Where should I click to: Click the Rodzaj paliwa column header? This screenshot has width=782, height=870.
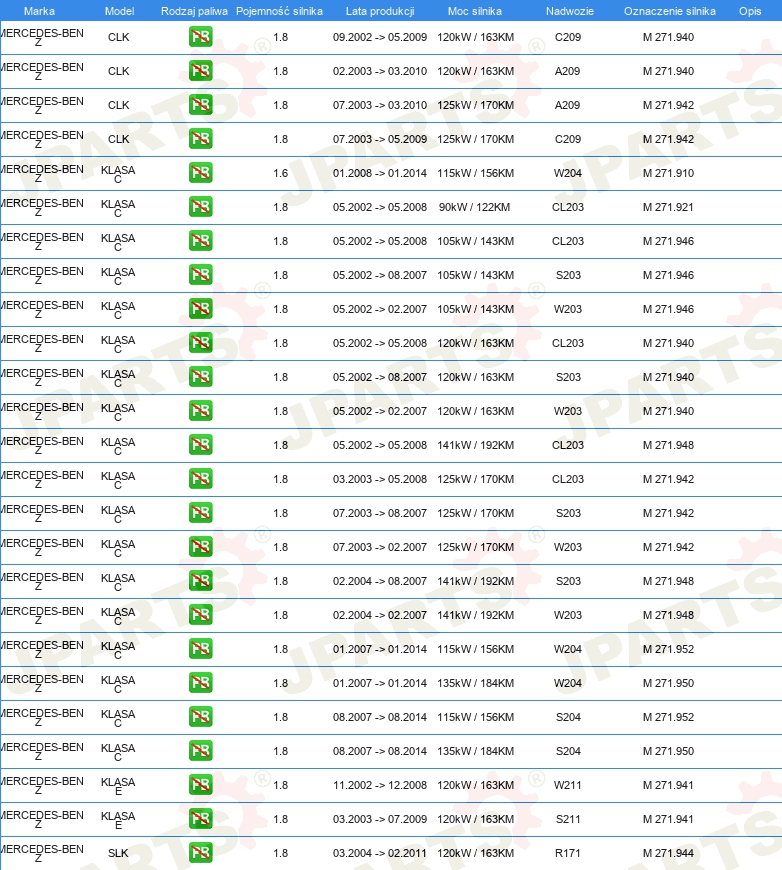[x=194, y=11]
